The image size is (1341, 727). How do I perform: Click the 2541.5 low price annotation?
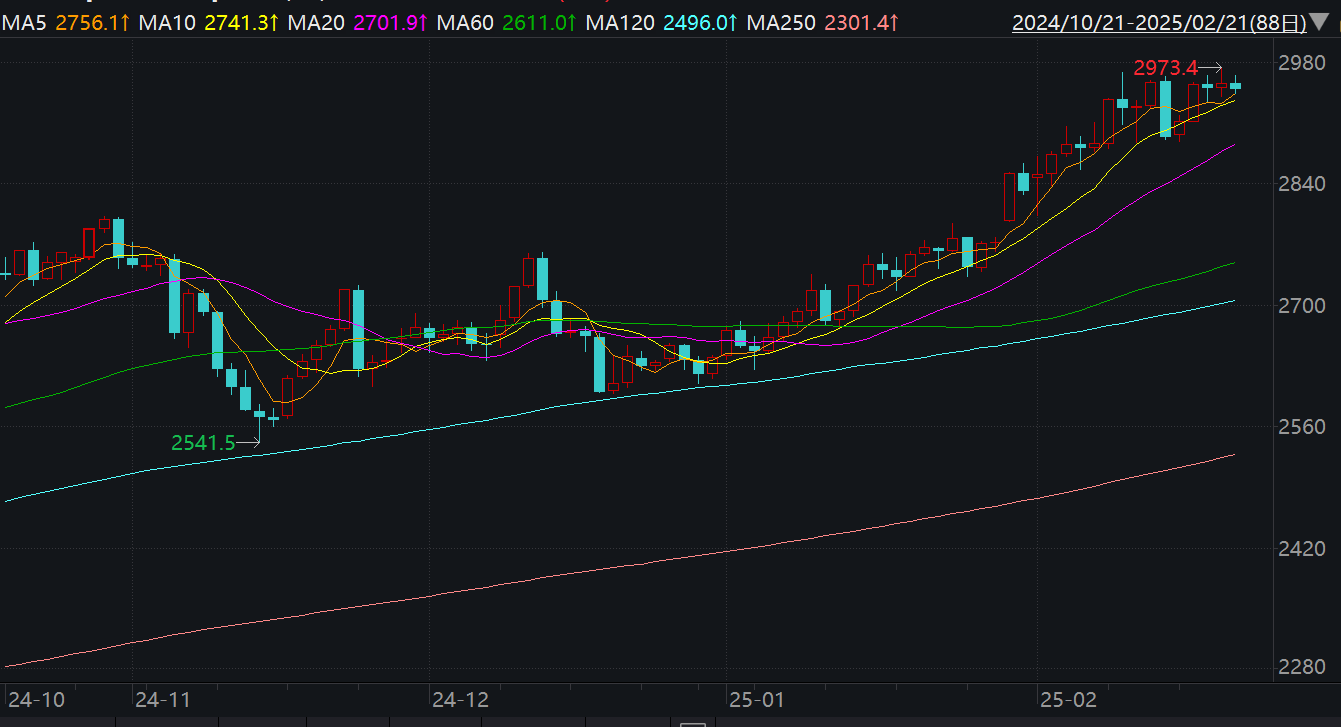(x=203, y=442)
